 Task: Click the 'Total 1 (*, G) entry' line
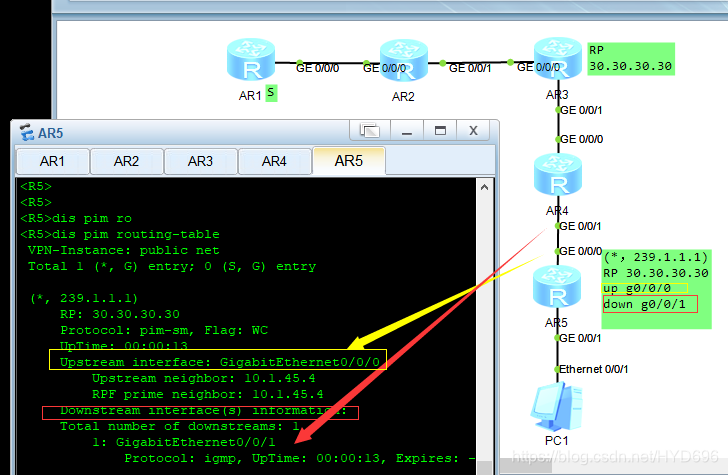172,266
